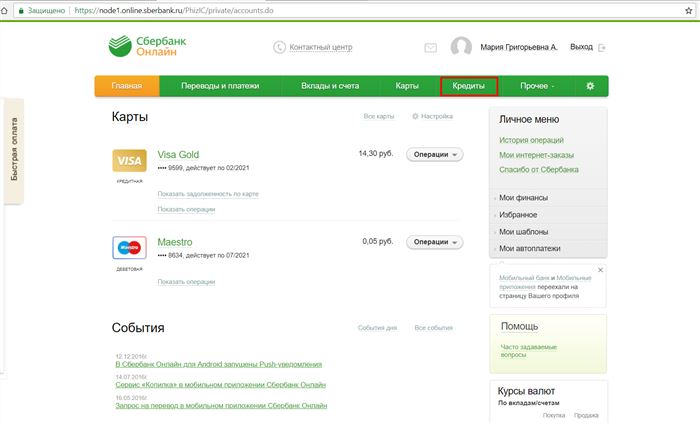Click the Все карты link
The height and width of the screenshot is (424, 700).
[379, 116]
